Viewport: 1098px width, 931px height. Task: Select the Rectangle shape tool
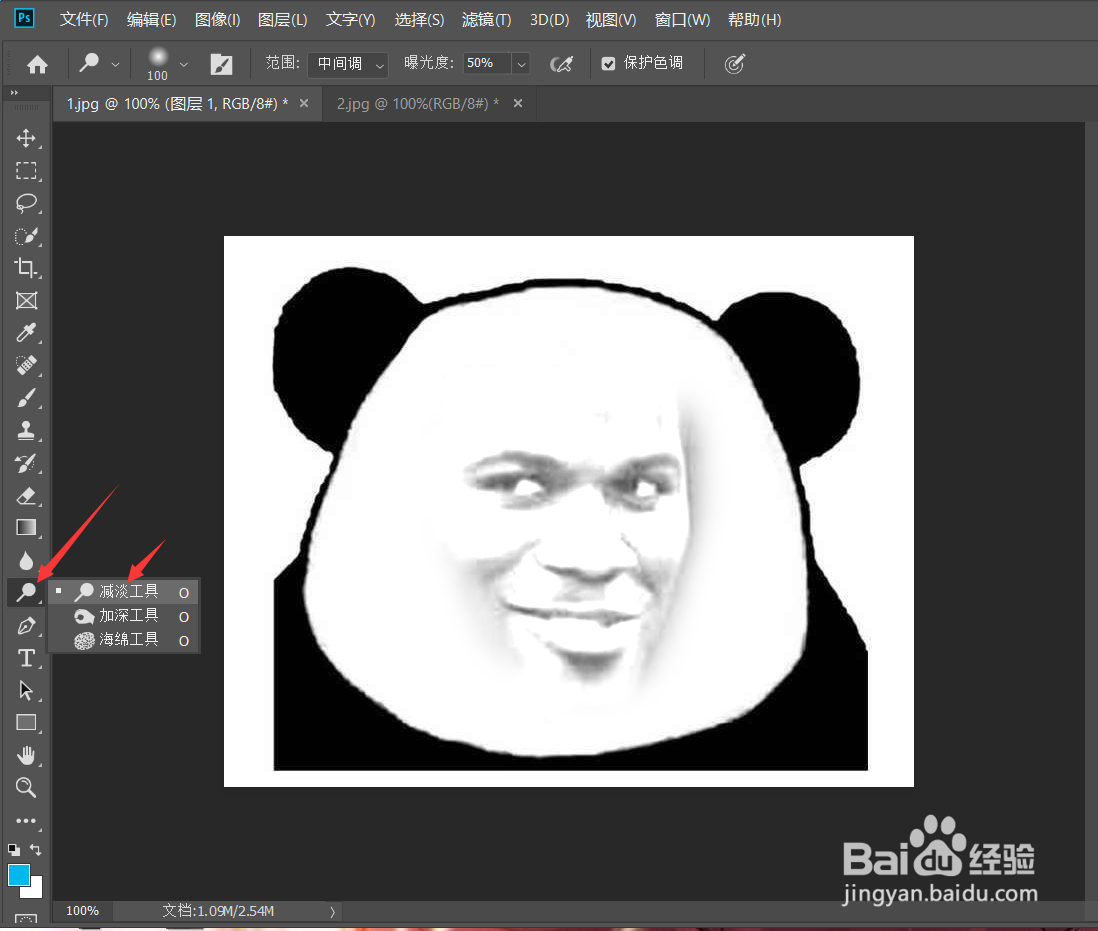point(27,722)
